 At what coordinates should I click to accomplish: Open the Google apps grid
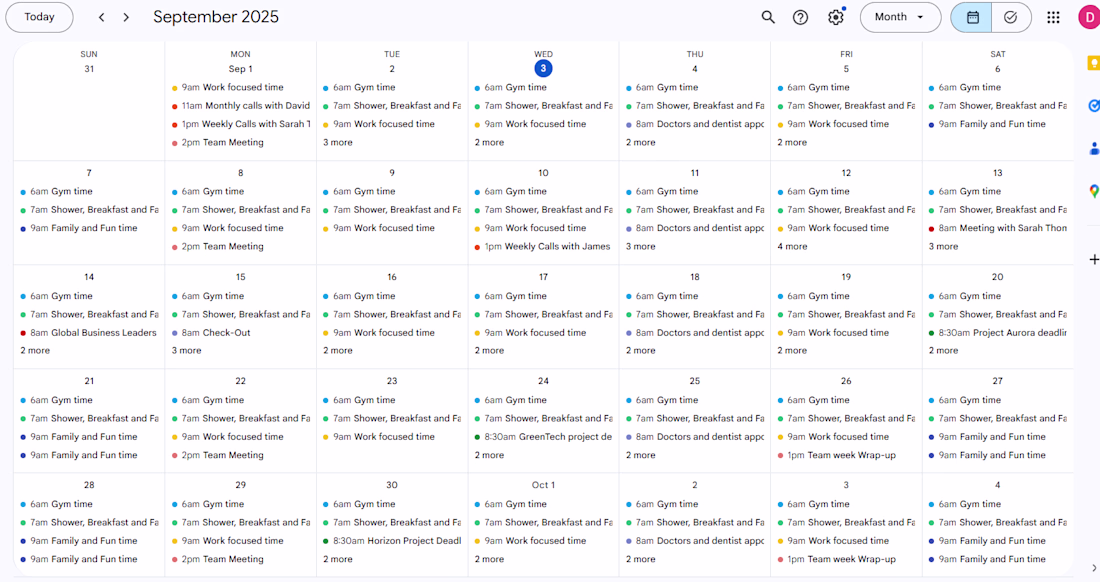(1053, 17)
